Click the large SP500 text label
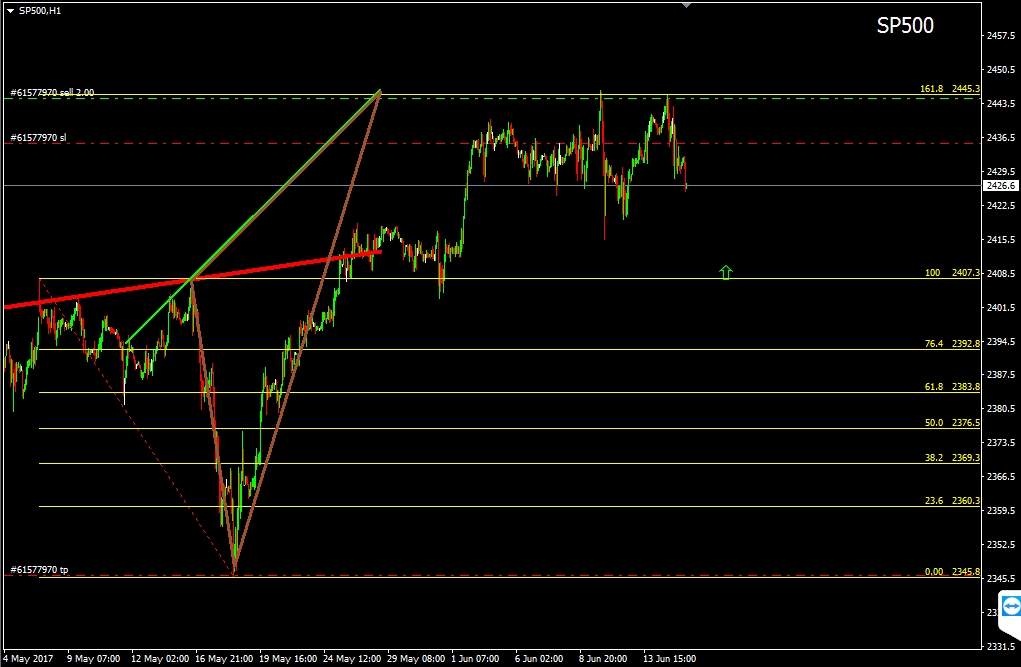This screenshot has width=1021, height=667. pos(905,25)
